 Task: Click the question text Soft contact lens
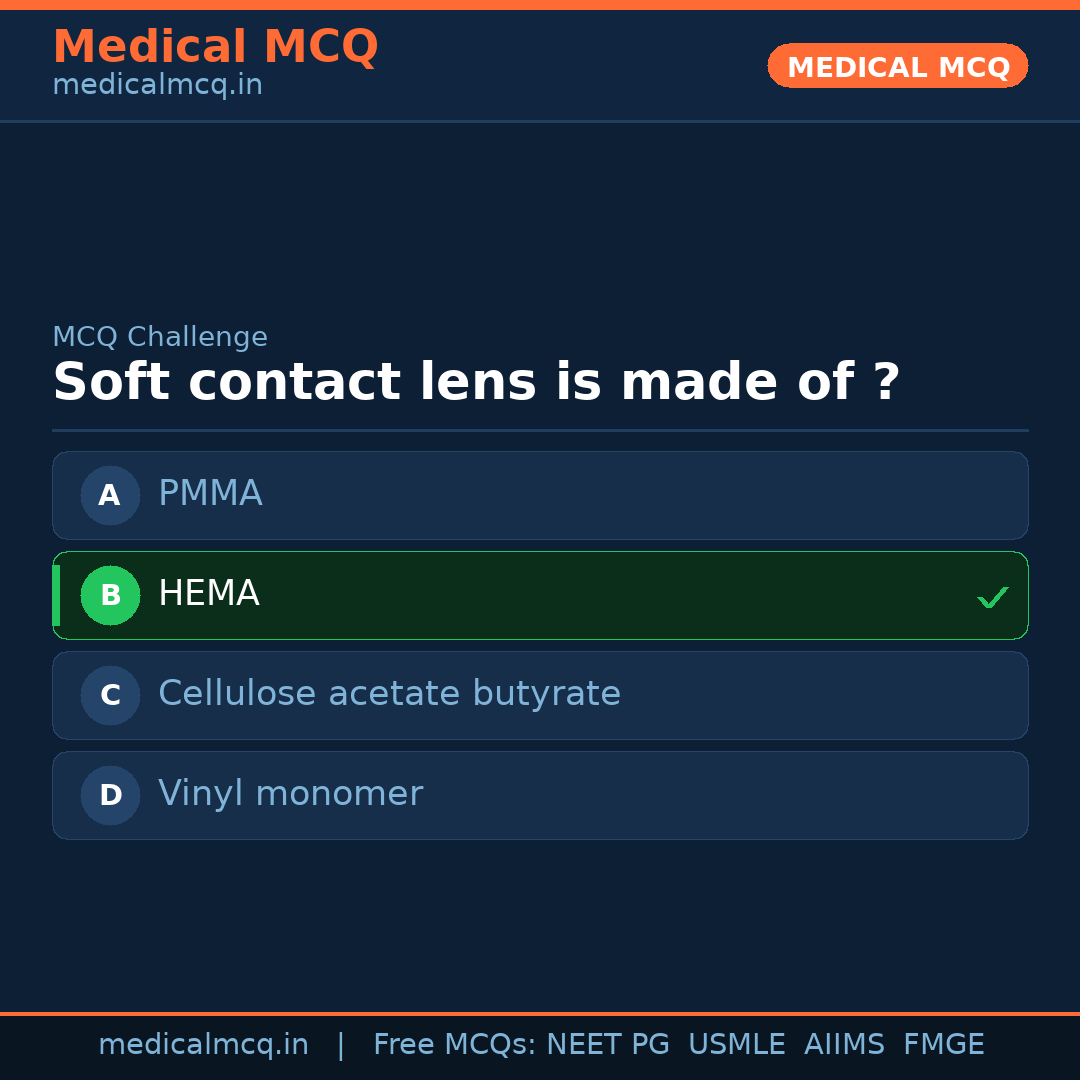click(x=477, y=382)
